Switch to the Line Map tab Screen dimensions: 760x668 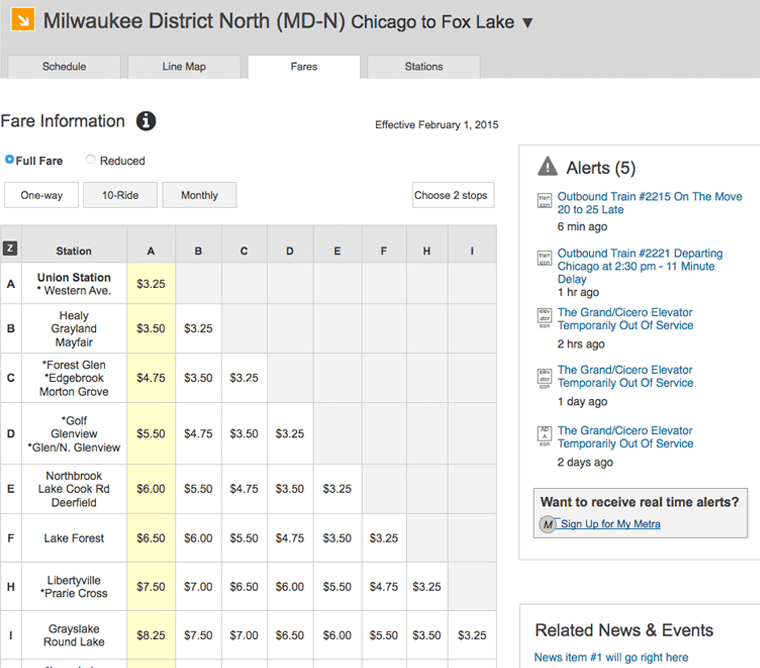pos(184,67)
